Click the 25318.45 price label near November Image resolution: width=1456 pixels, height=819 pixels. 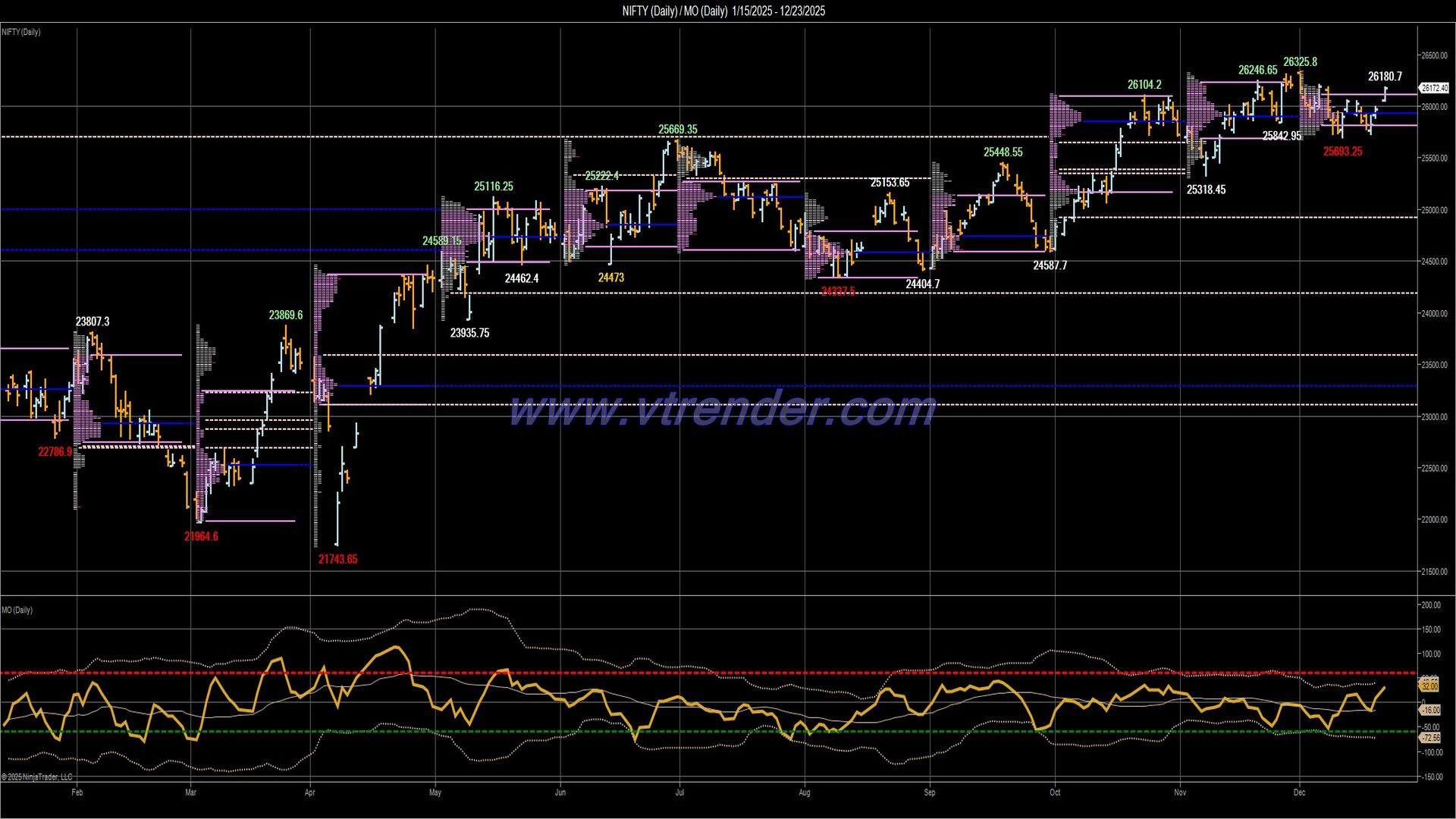tap(1207, 190)
